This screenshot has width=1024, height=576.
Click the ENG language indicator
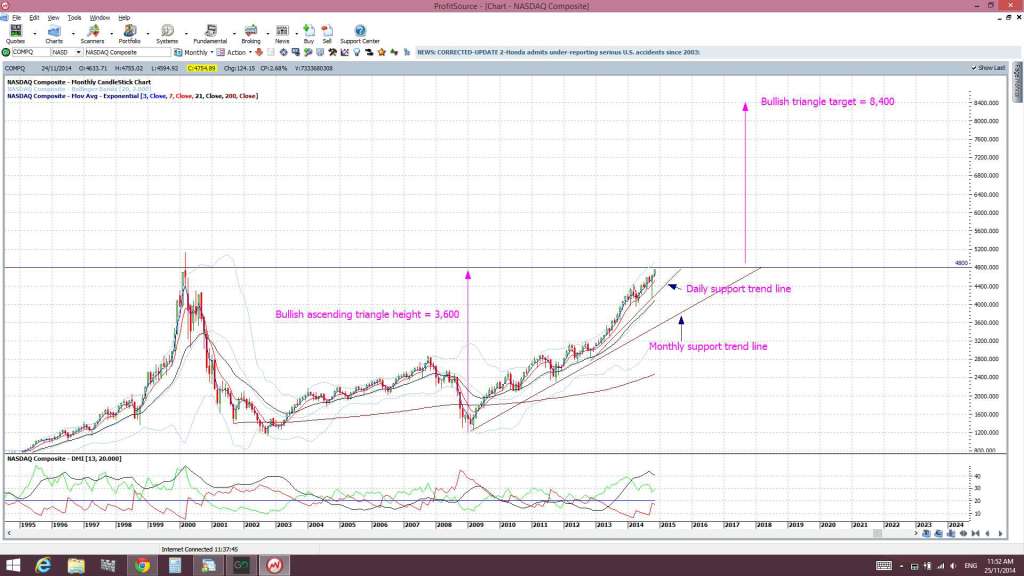click(x=970, y=566)
